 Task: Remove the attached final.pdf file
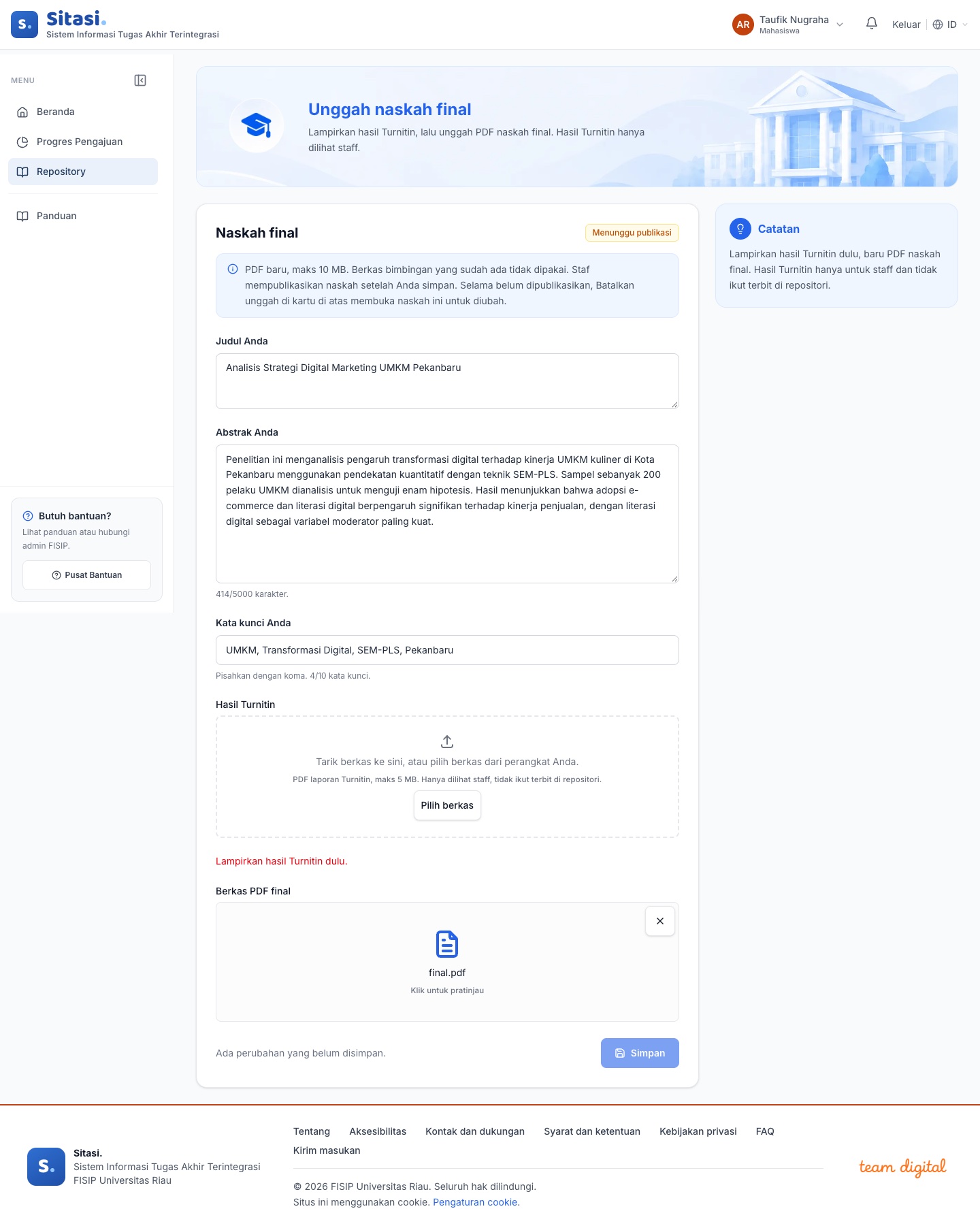coord(660,921)
